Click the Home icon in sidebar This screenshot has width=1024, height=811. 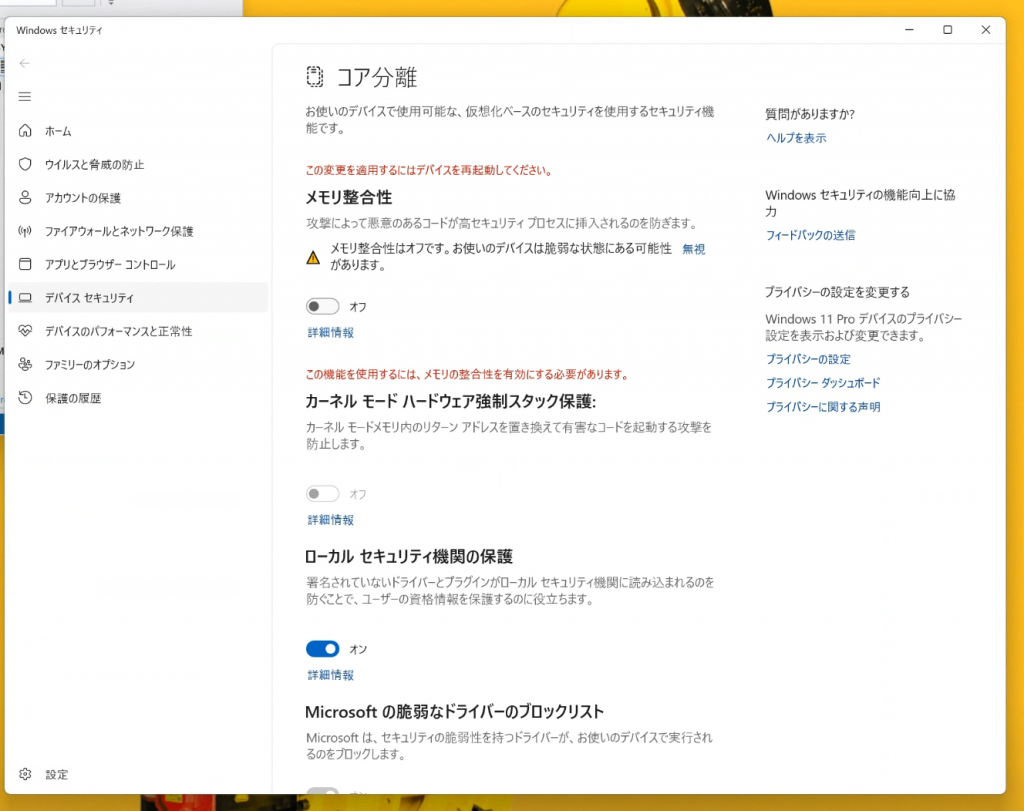[x=25, y=131]
